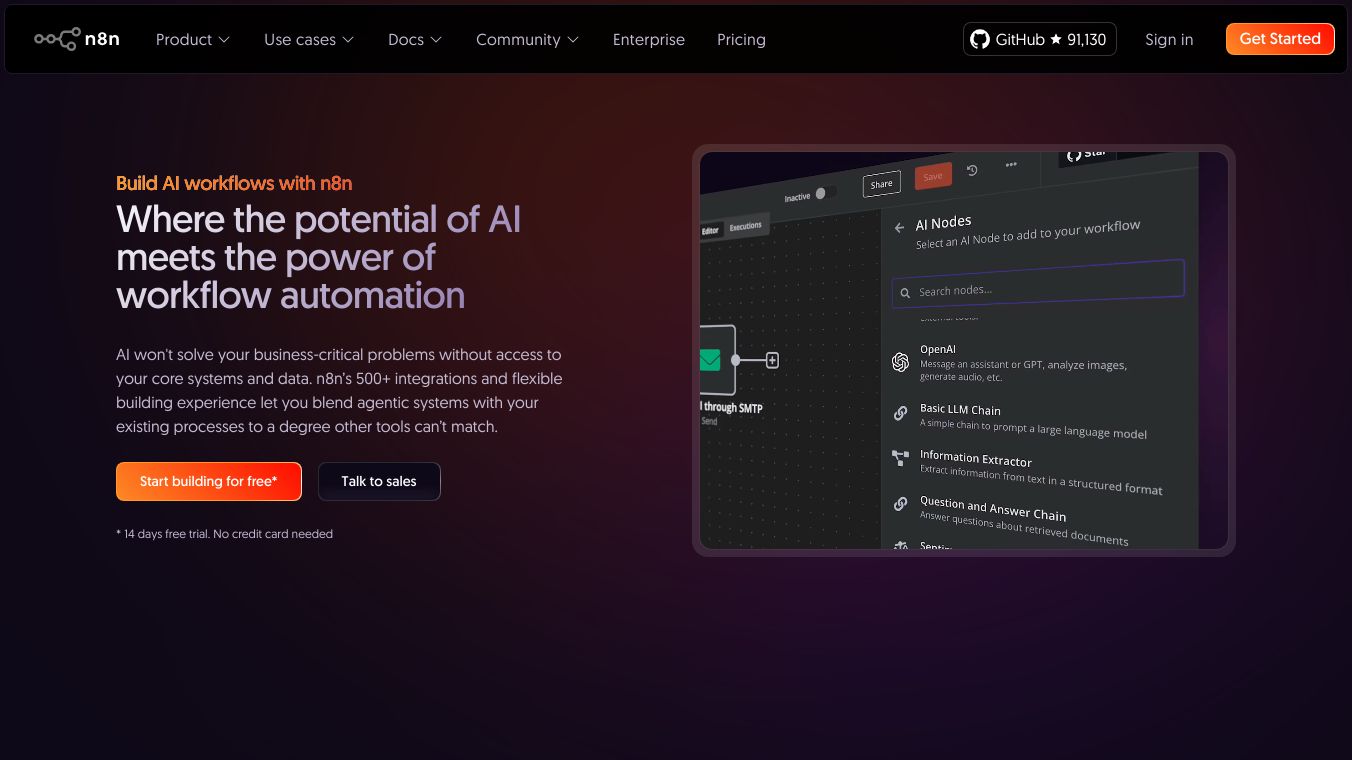Image resolution: width=1352 pixels, height=760 pixels.
Task: Expand the Community dropdown
Action: click(527, 39)
